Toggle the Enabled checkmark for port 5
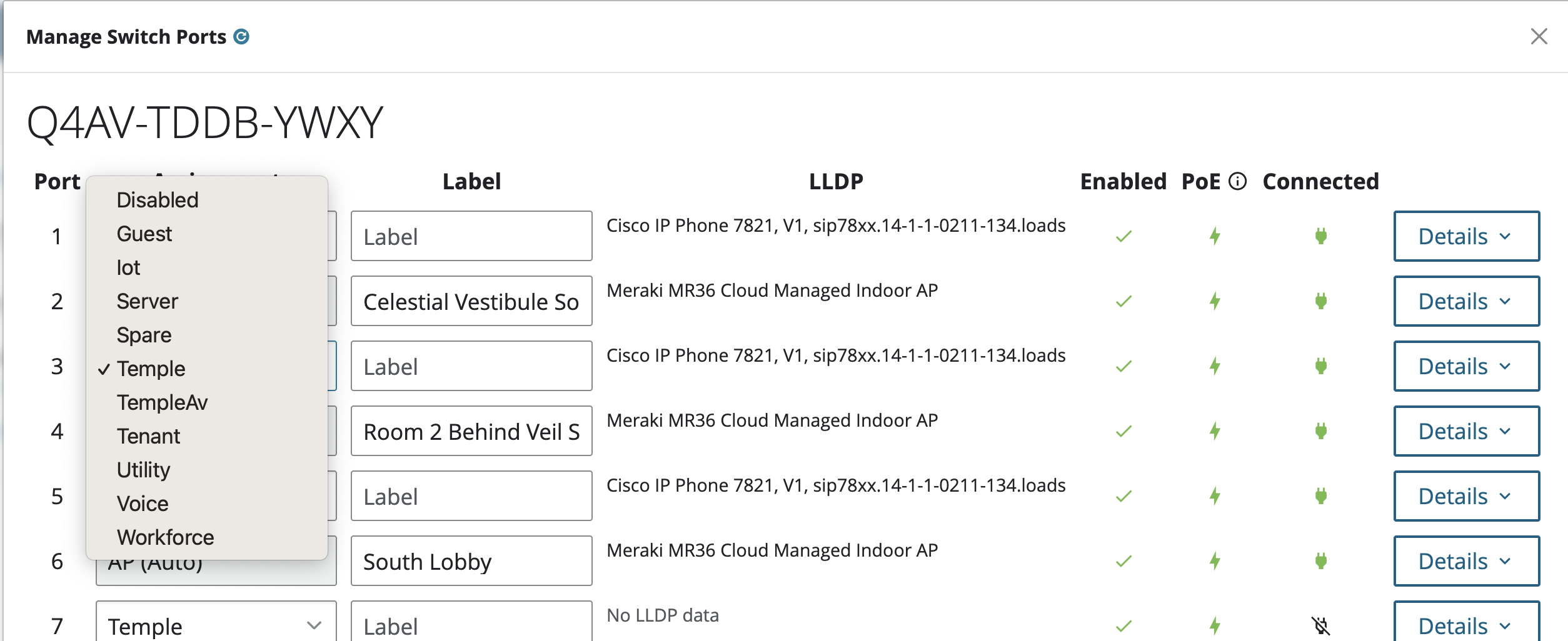 coord(1123,496)
